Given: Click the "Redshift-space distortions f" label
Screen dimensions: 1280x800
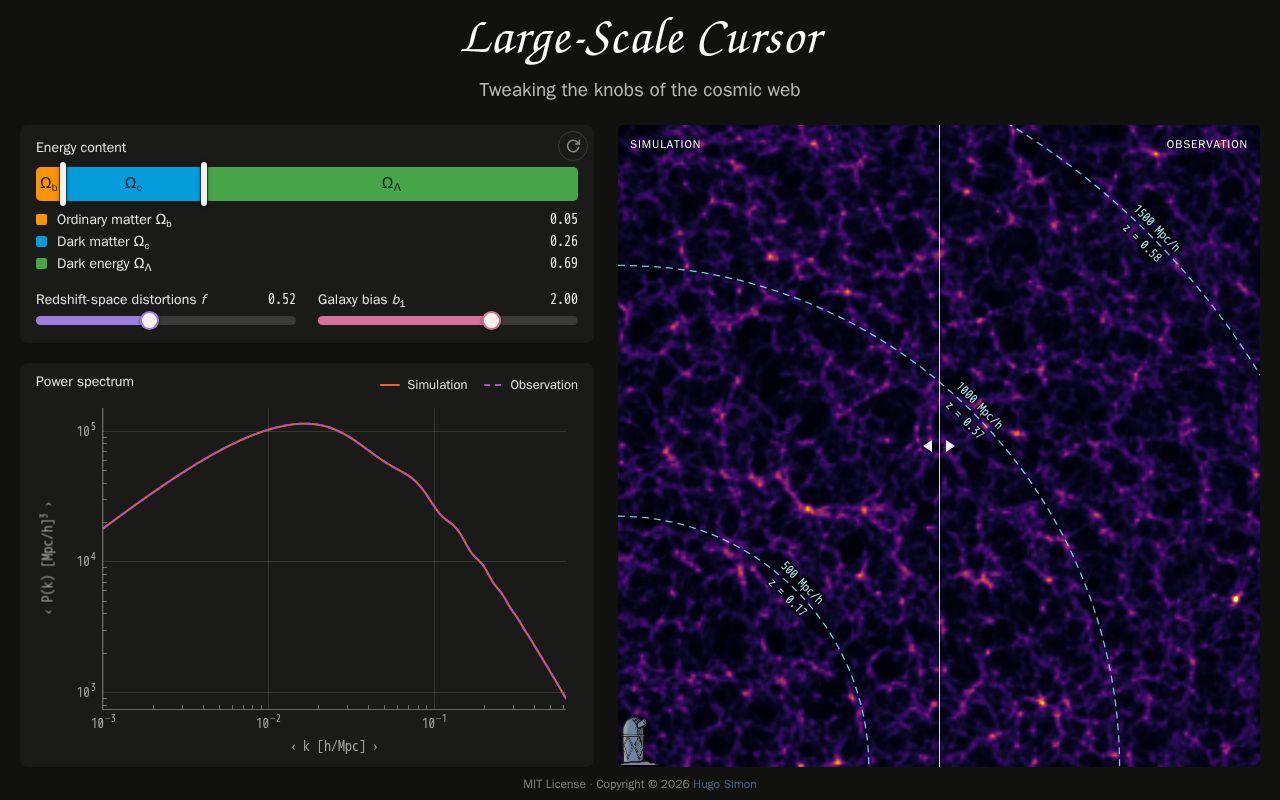Looking at the screenshot, I should pos(122,299).
